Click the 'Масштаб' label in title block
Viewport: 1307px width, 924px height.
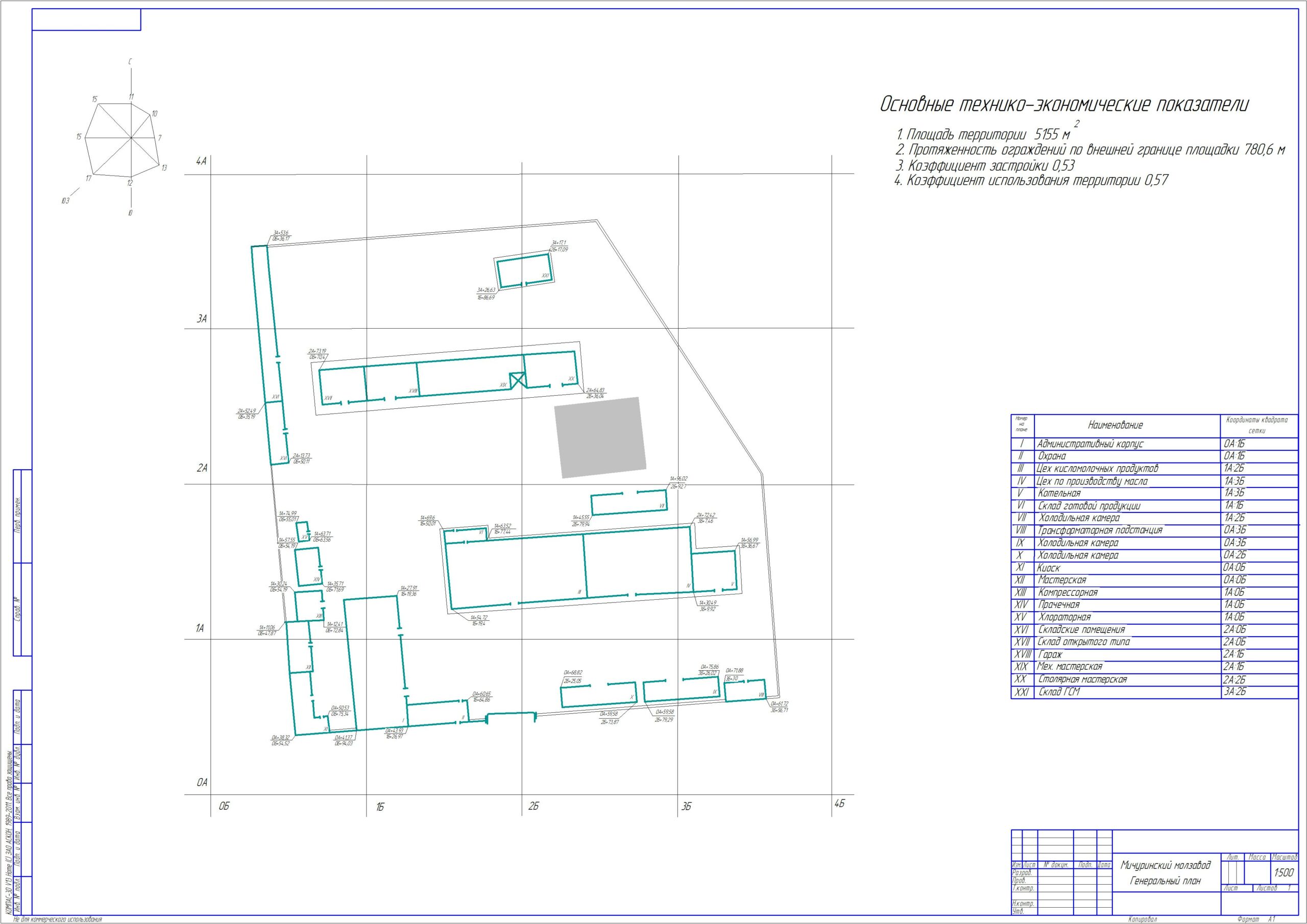click(x=1284, y=857)
